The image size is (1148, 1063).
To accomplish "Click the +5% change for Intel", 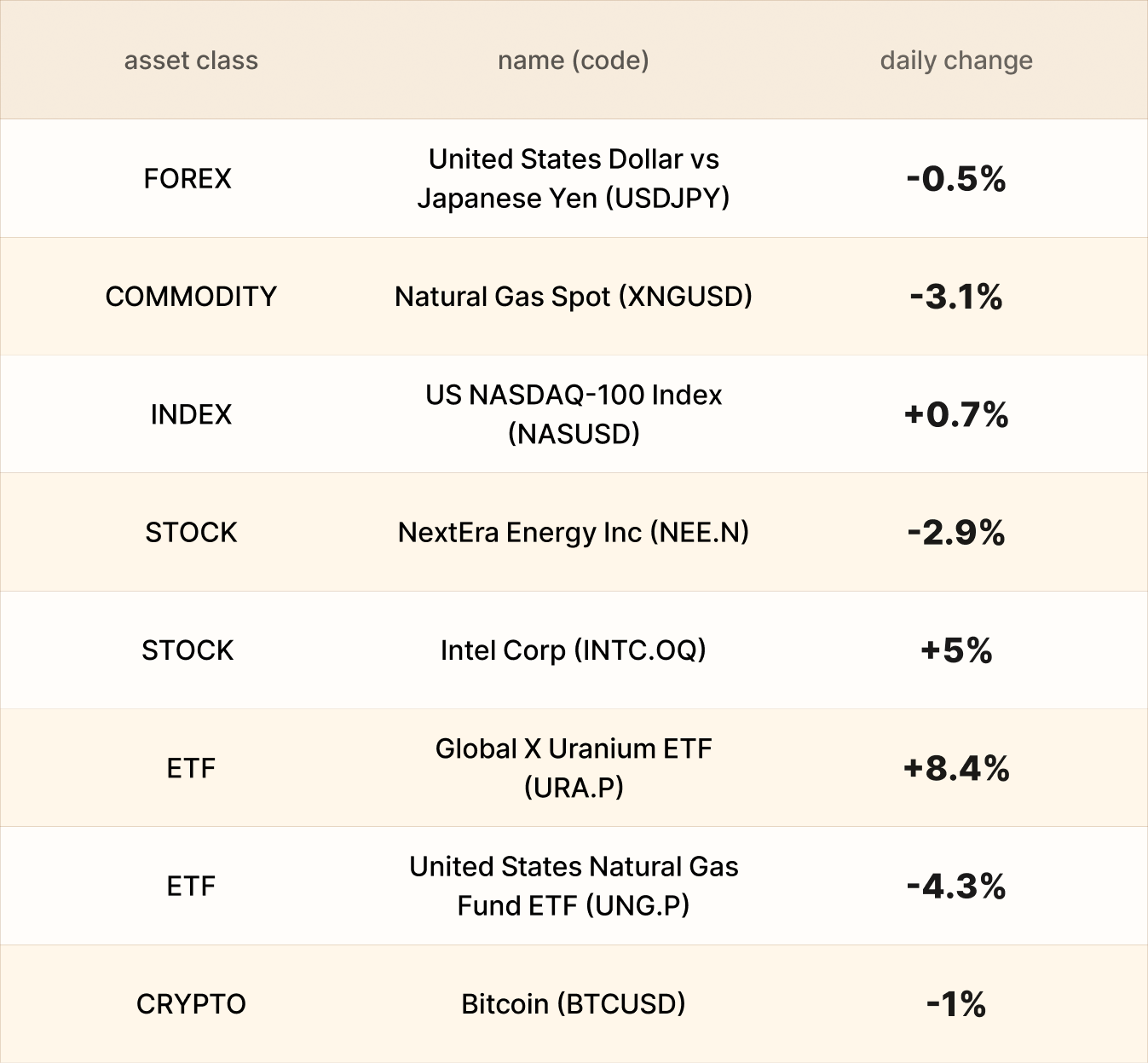I will 956,651.
